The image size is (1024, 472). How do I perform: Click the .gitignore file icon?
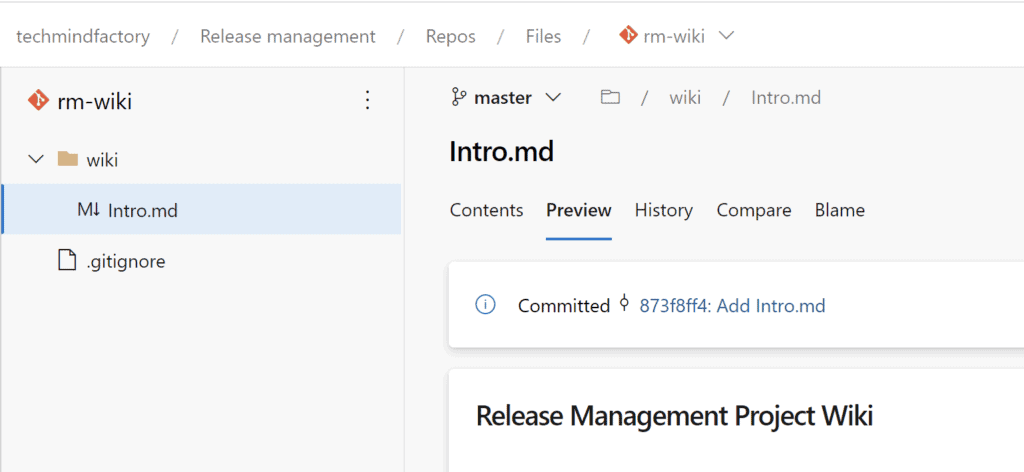[67, 261]
